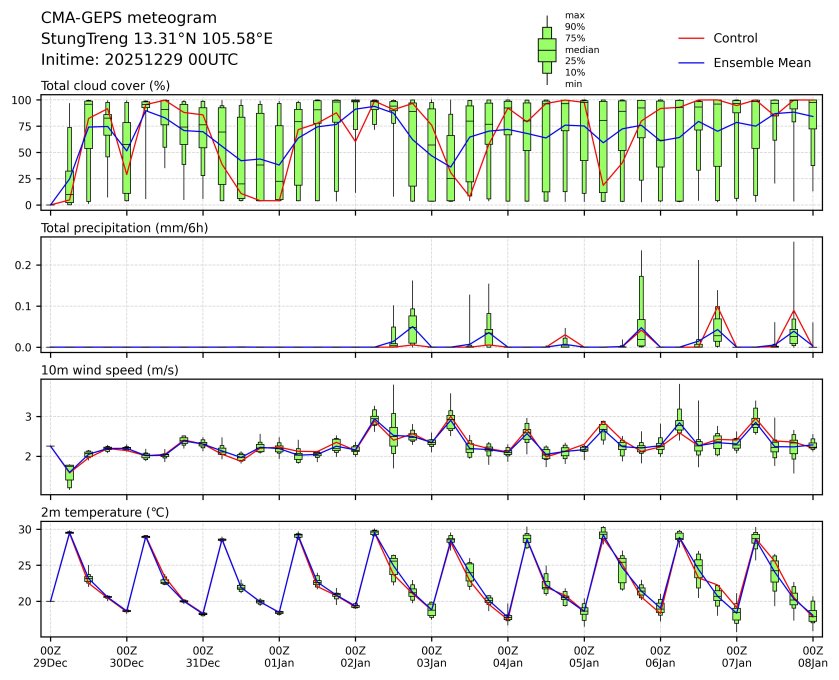Click the 0.2 tick on precipitation axis

(x=26, y=265)
